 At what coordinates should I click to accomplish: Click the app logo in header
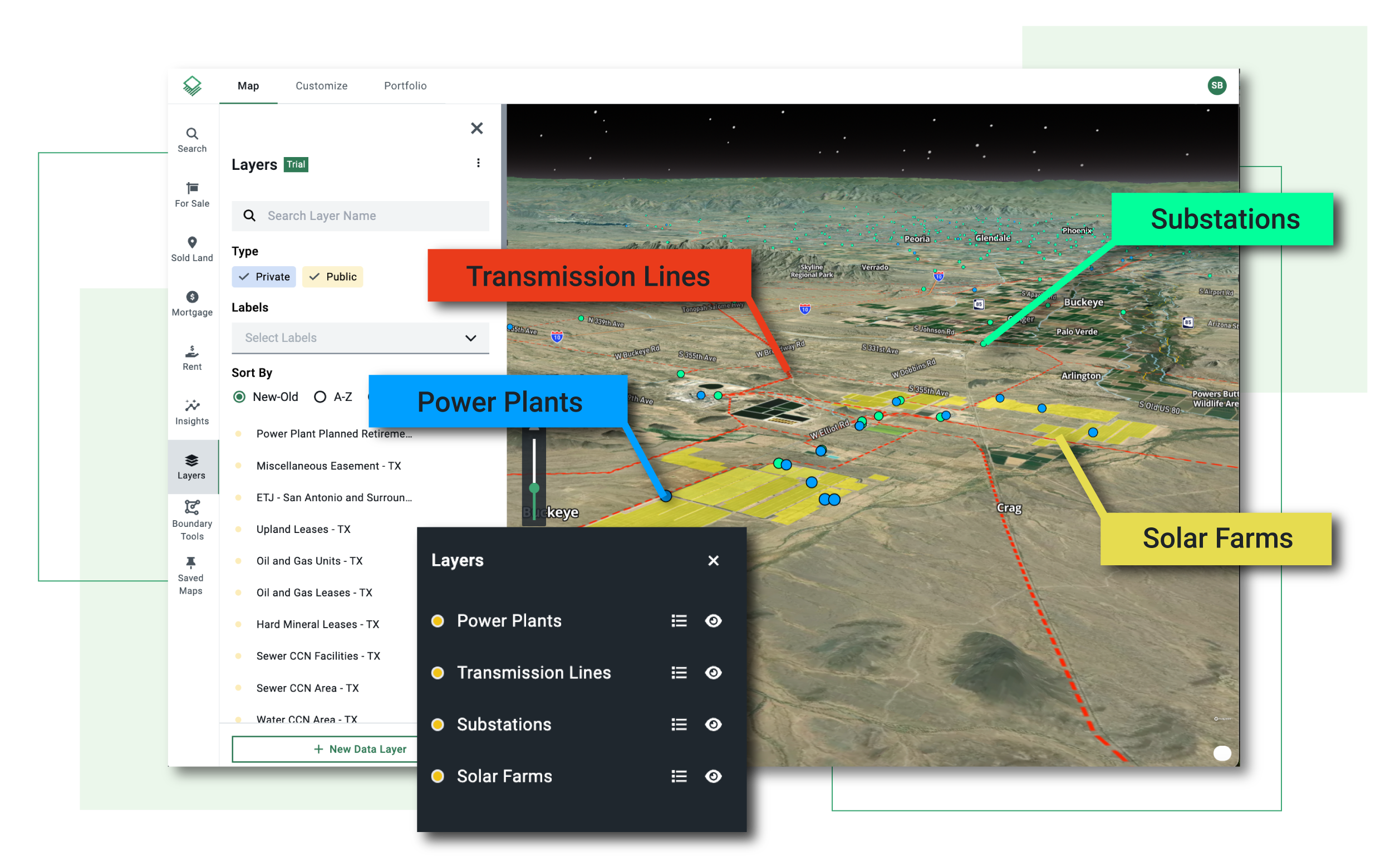pyautogui.click(x=191, y=85)
